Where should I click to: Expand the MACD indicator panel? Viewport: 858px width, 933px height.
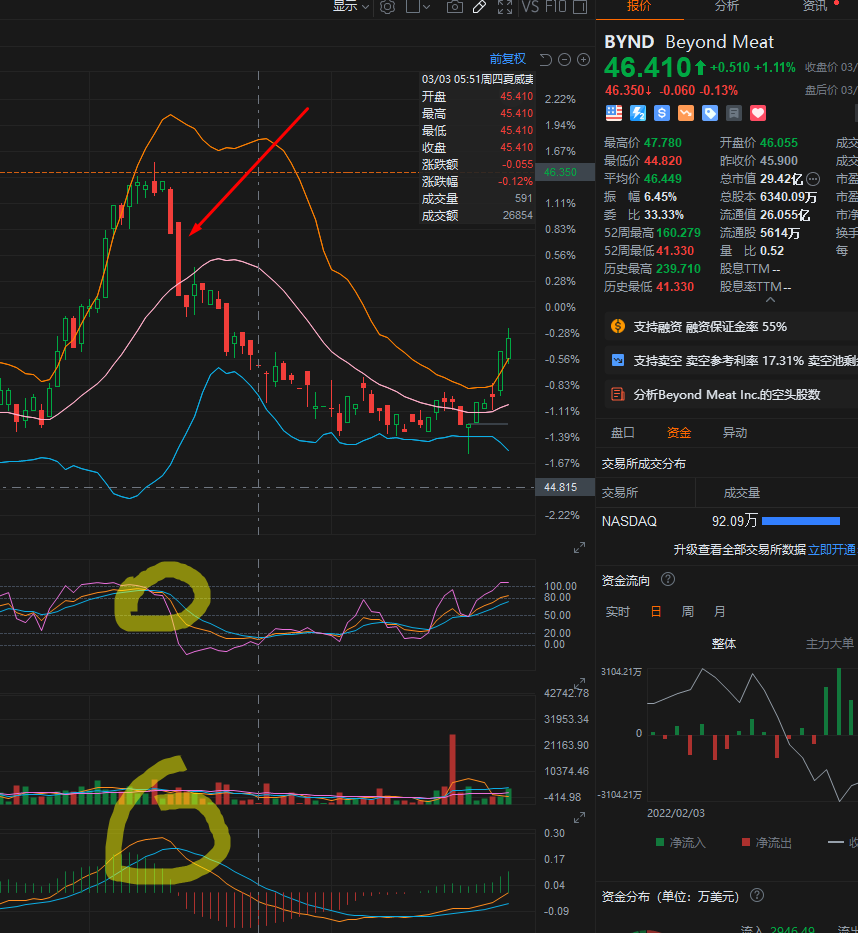579,818
